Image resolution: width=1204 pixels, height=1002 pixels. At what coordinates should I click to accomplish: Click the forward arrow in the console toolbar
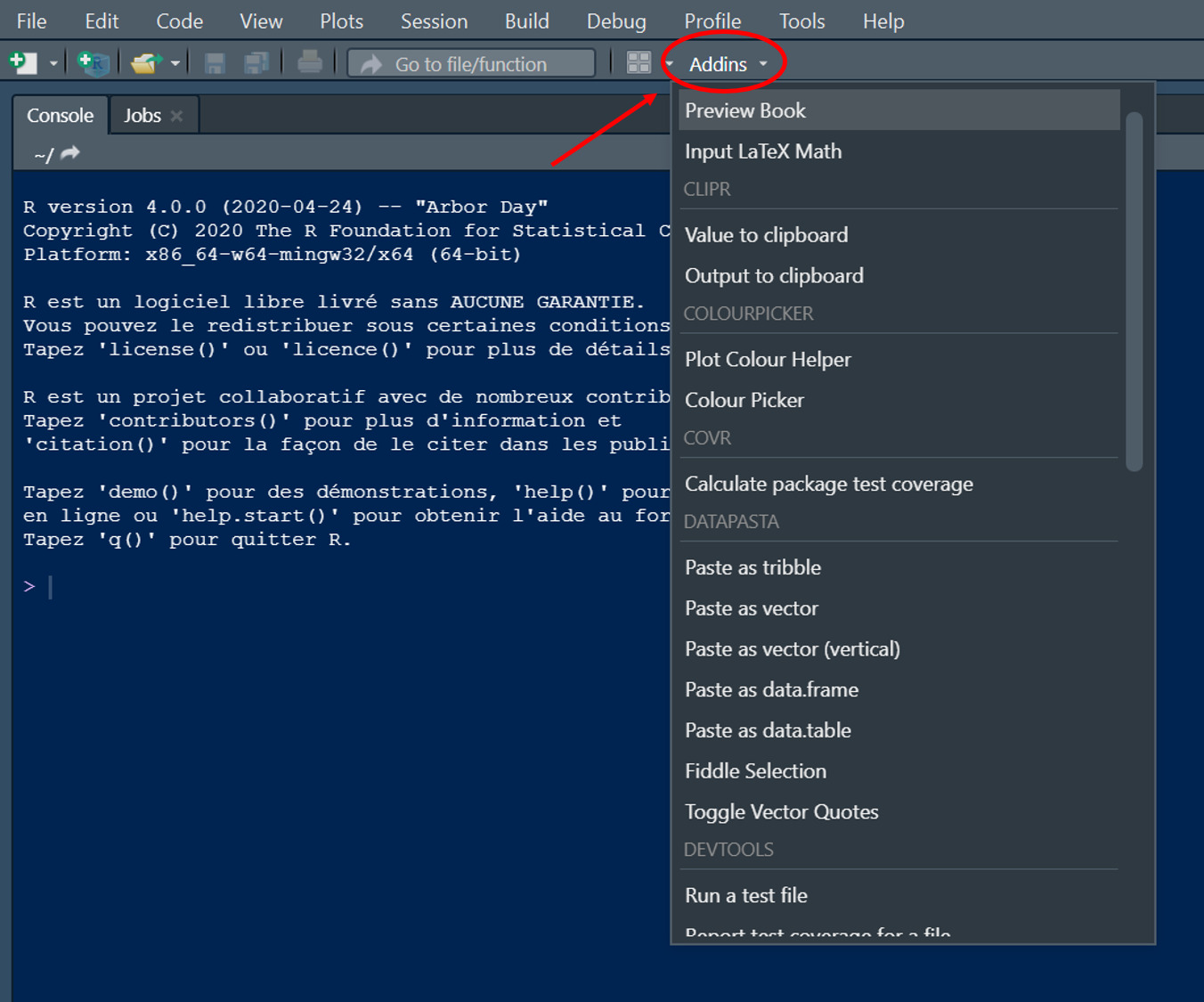coord(69,153)
